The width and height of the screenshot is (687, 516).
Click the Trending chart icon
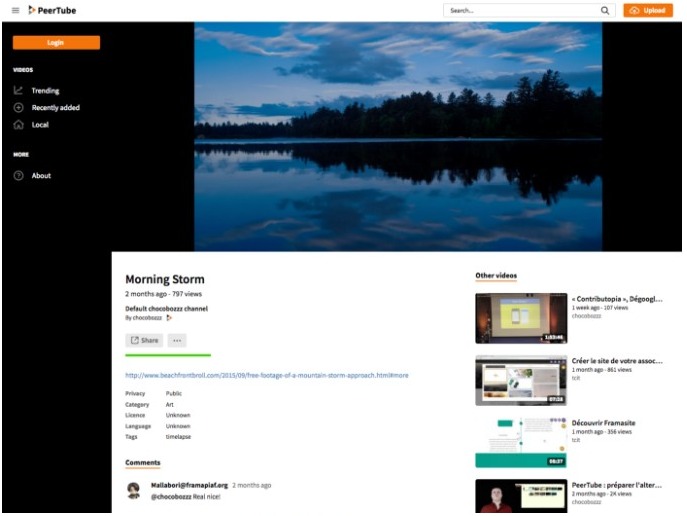(x=19, y=90)
